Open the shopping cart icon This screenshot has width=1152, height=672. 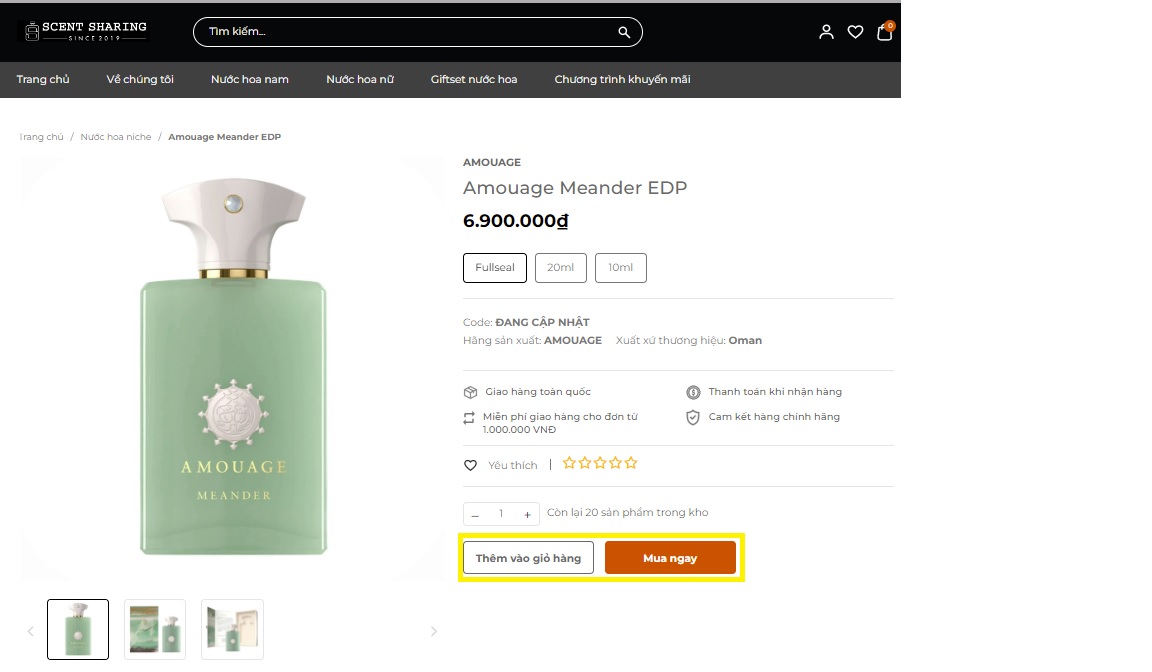pyautogui.click(x=885, y=31)
